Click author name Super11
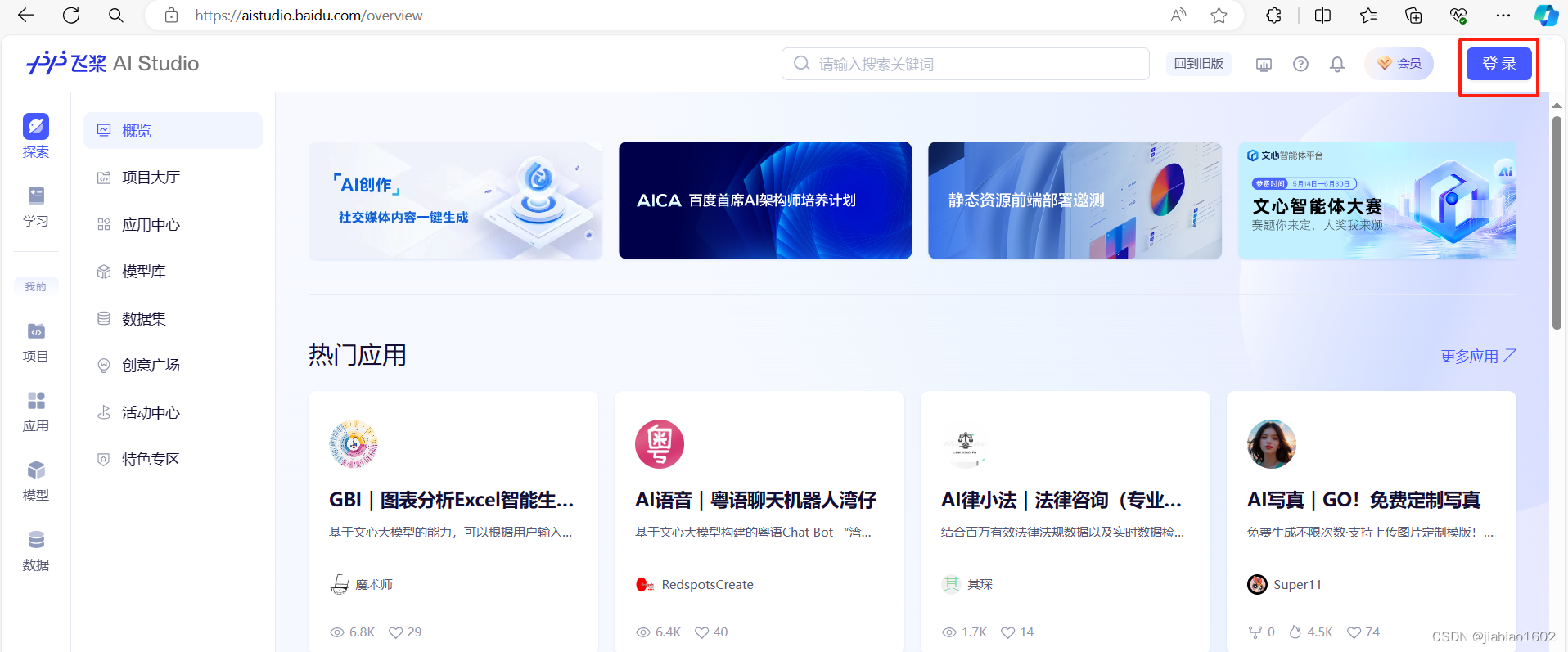The image size is (1568, 652). click(1297, 585)
